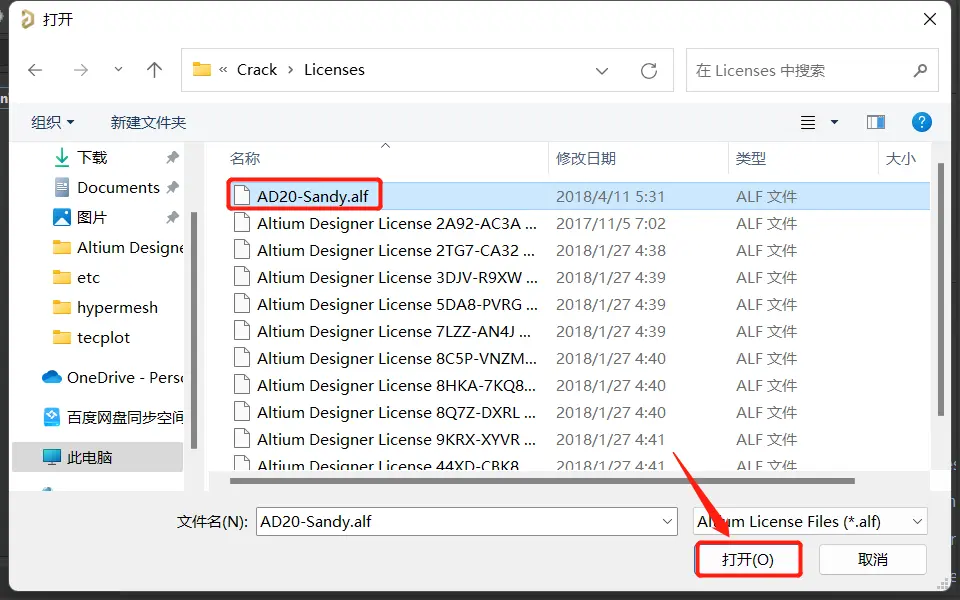Open 下载 in the sidebar
Screen dimensions: 960x600
click(x=92, y=157)
